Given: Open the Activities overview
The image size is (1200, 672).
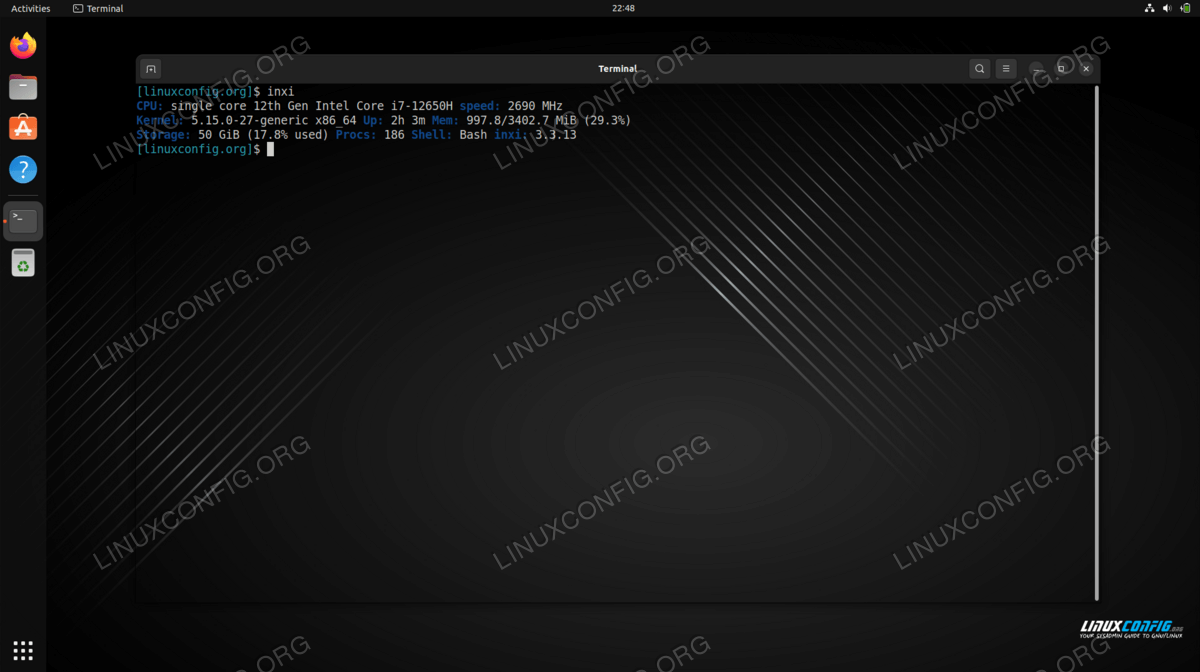Looking at the screenshot, I should [30, 8].
